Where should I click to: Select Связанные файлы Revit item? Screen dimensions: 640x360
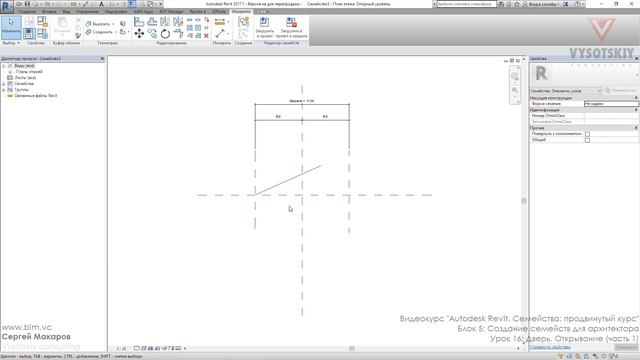36,96
